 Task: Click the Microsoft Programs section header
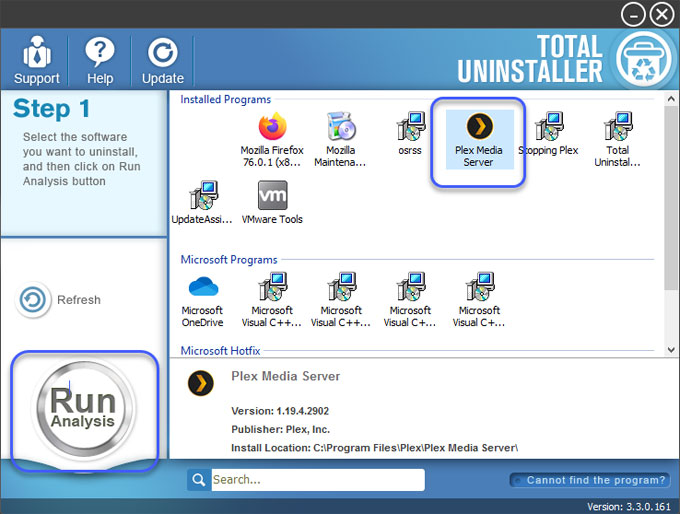click(x=229, y=259)
